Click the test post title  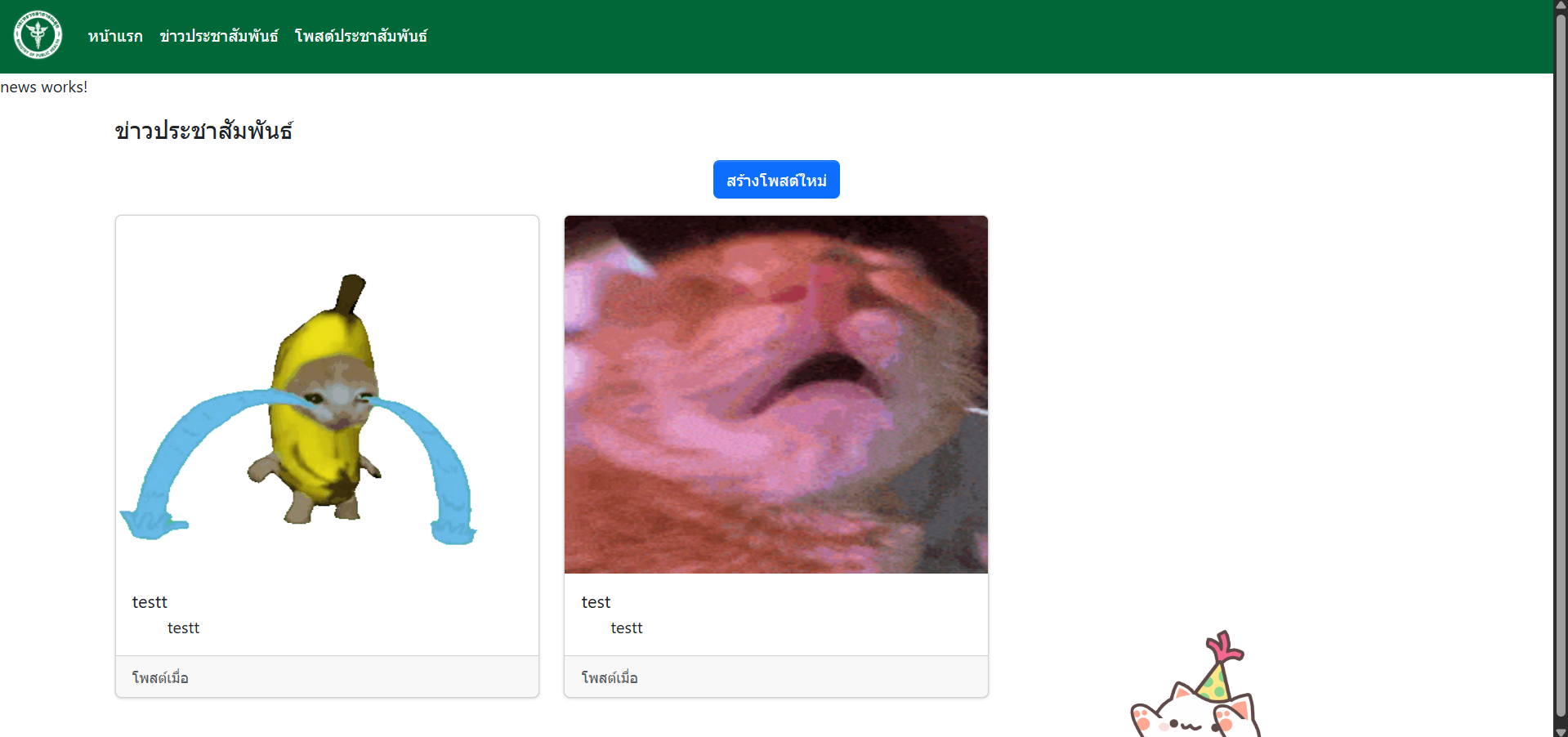[596, 602]
